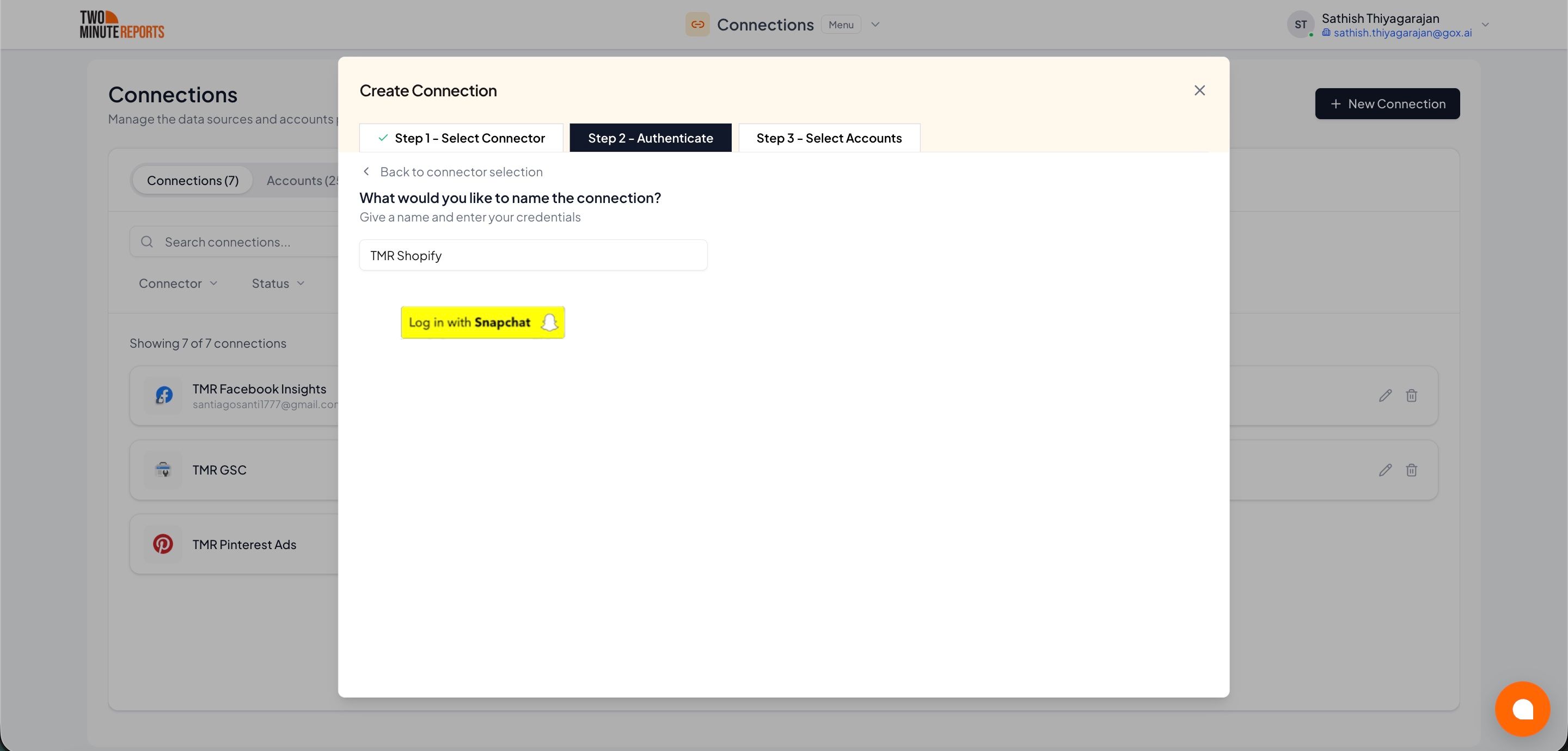Click the Connections link icon in header
This screenshot has width=1568, height=751.
click(697, 24)
